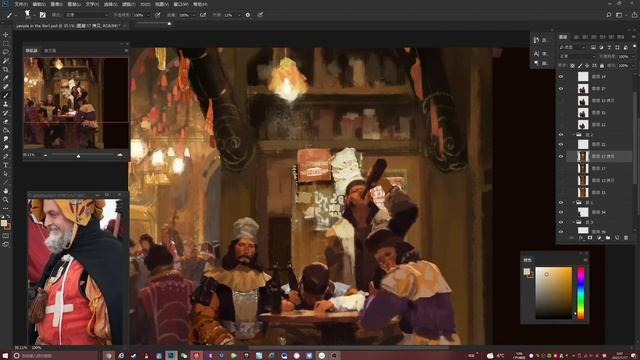The width and height of the screenshot is (640, 360).
Task: Collapse group 2 in the Layers panel
Action: pyautogui.click(x=573, y=134)
